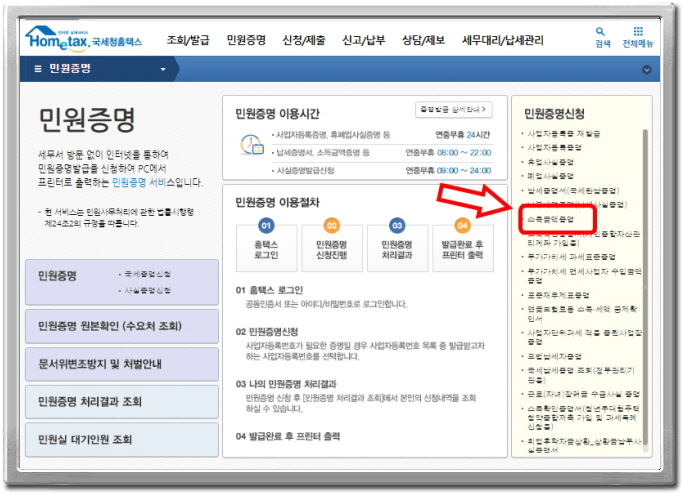Open 문서위변조방지 및 처벌안내
This screenshot has height=493, width=682.
122,364
